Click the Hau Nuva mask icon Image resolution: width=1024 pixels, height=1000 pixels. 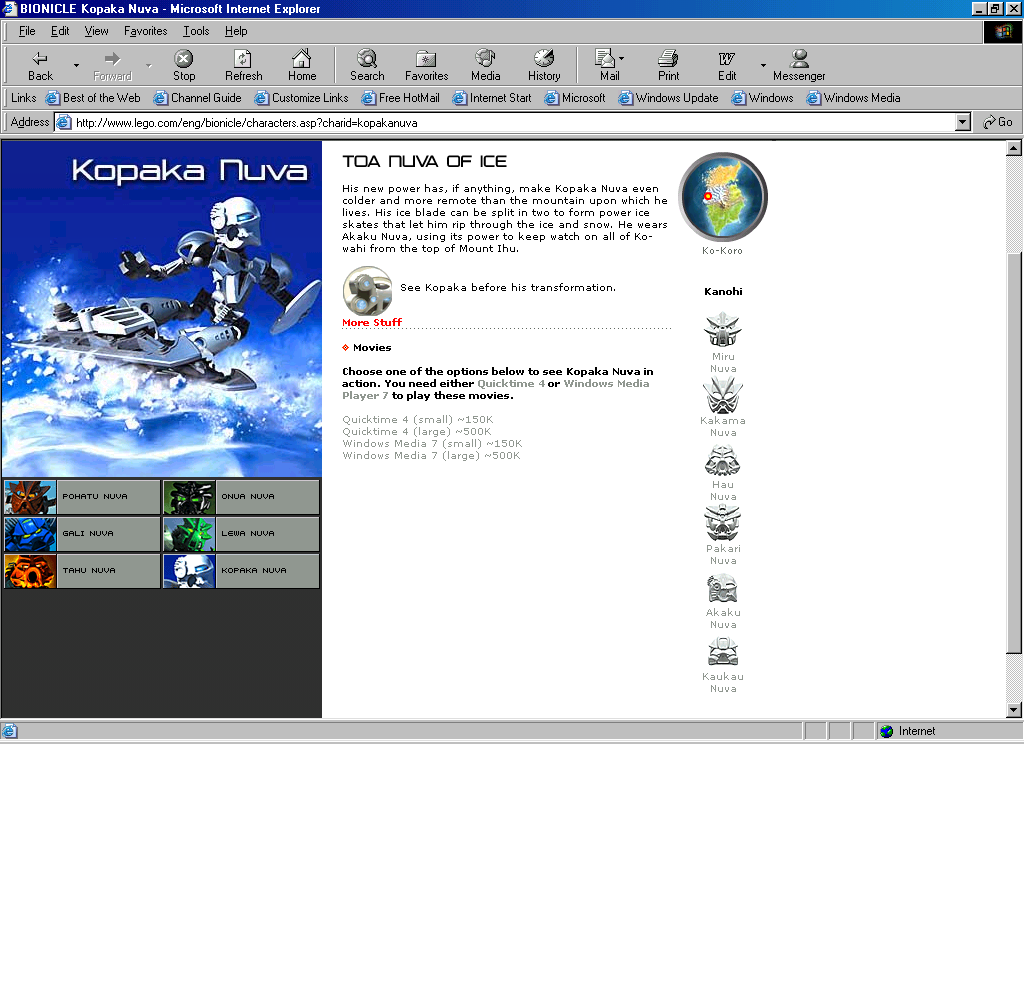[722, 460]
